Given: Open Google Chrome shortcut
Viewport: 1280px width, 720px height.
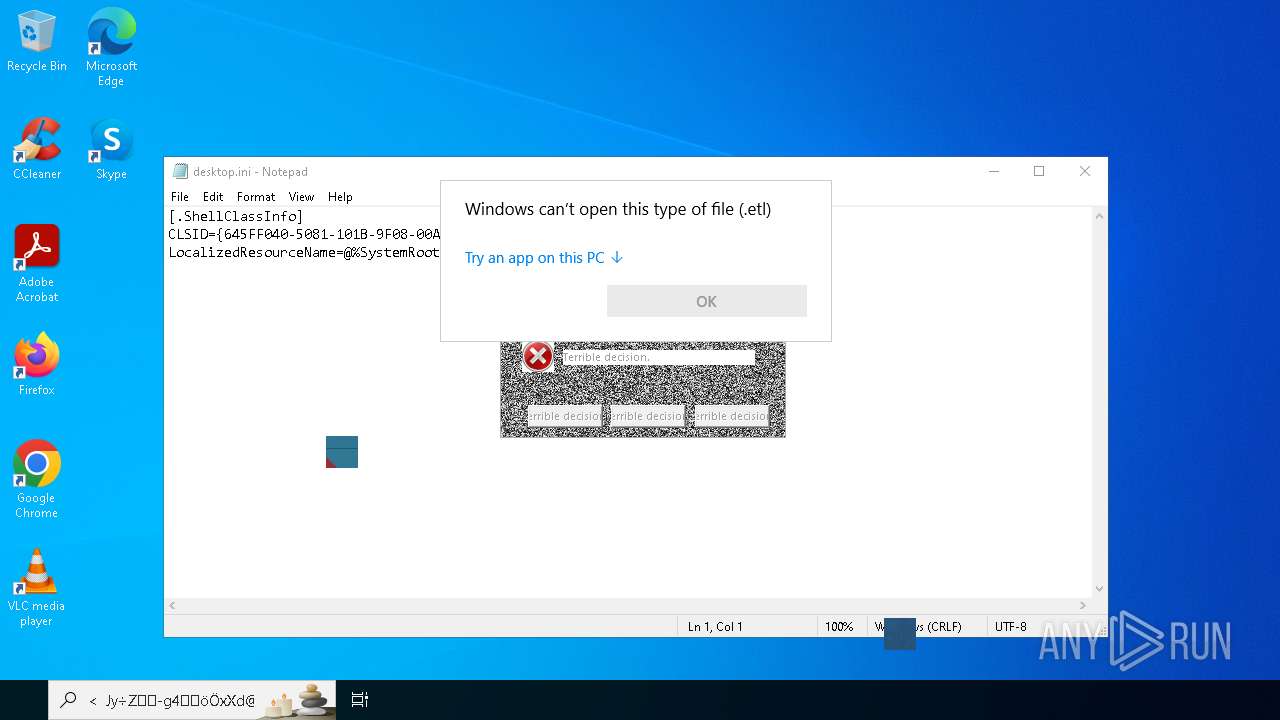Looking at the screenshot, I should (x=37, y=480).
